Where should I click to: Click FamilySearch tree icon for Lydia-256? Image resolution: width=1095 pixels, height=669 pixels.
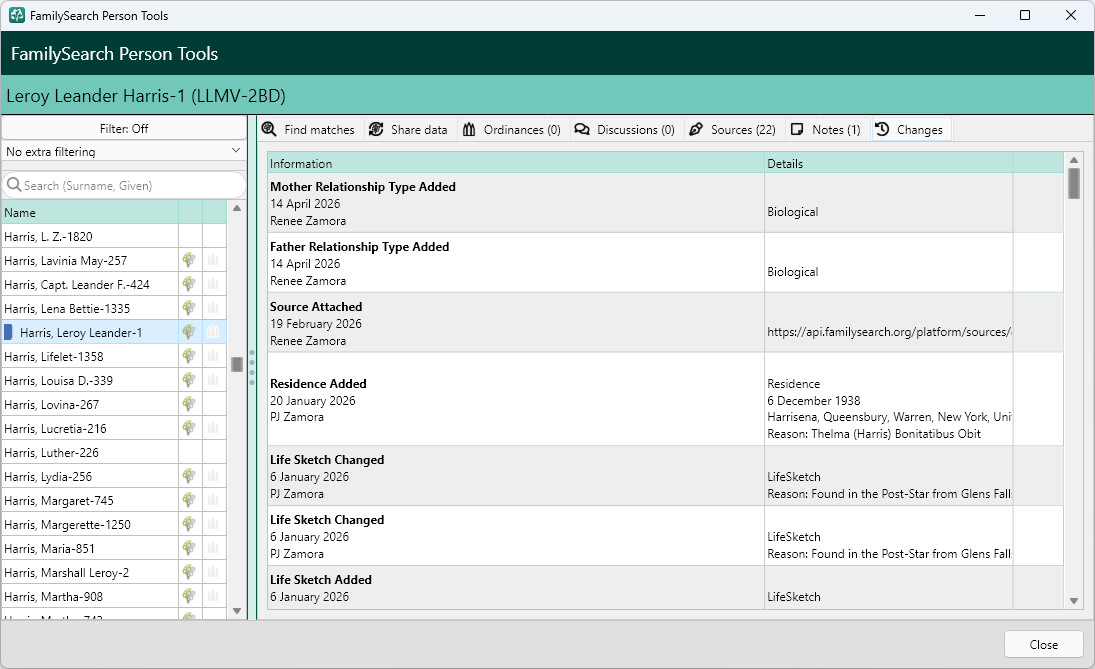(x=189, y=476)
